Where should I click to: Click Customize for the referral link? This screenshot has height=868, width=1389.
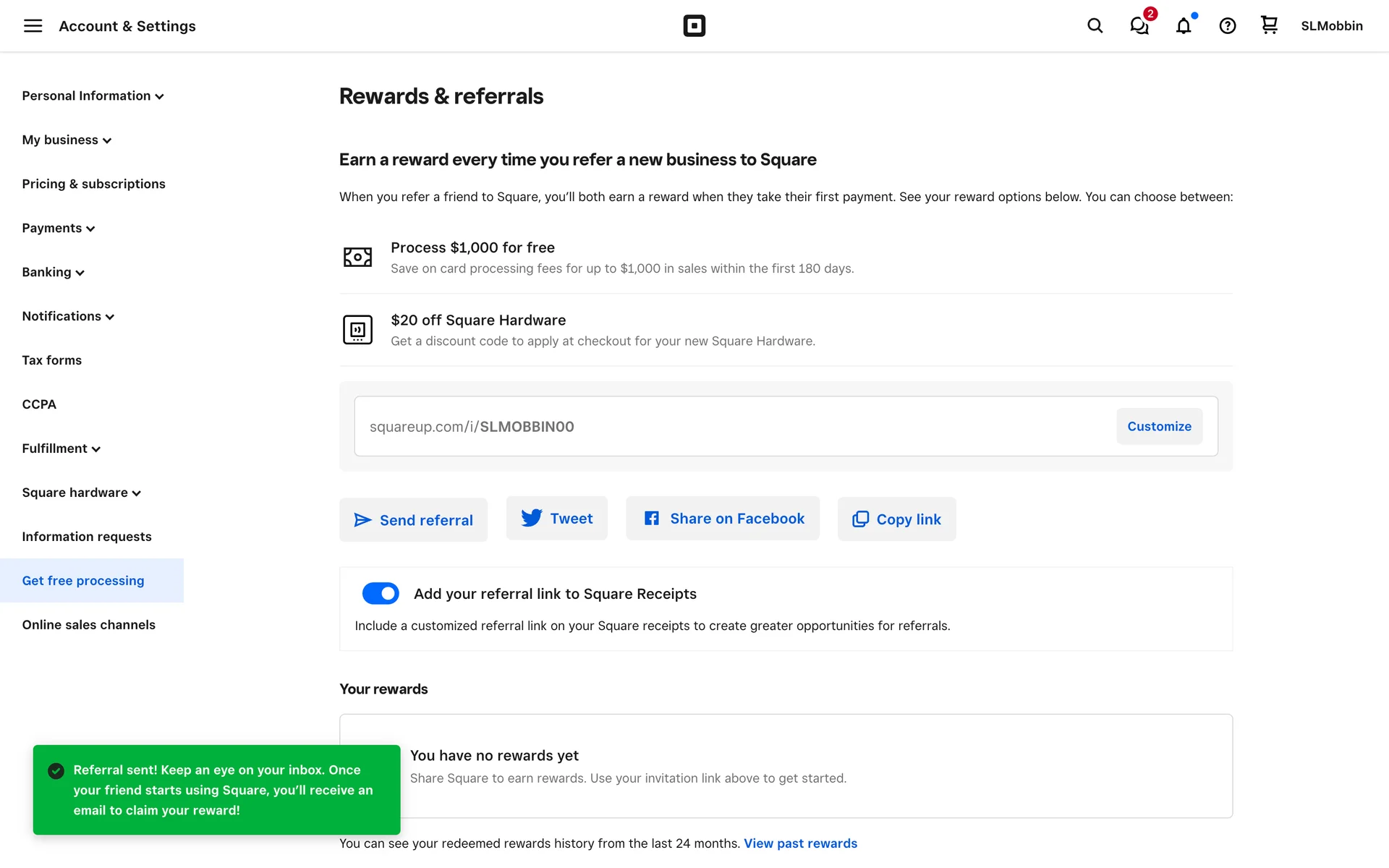click(1159, 427)
